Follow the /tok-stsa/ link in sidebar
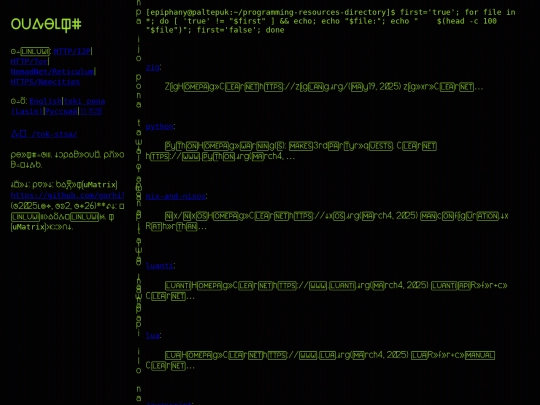540x405 pixels. tap(44, 134)
